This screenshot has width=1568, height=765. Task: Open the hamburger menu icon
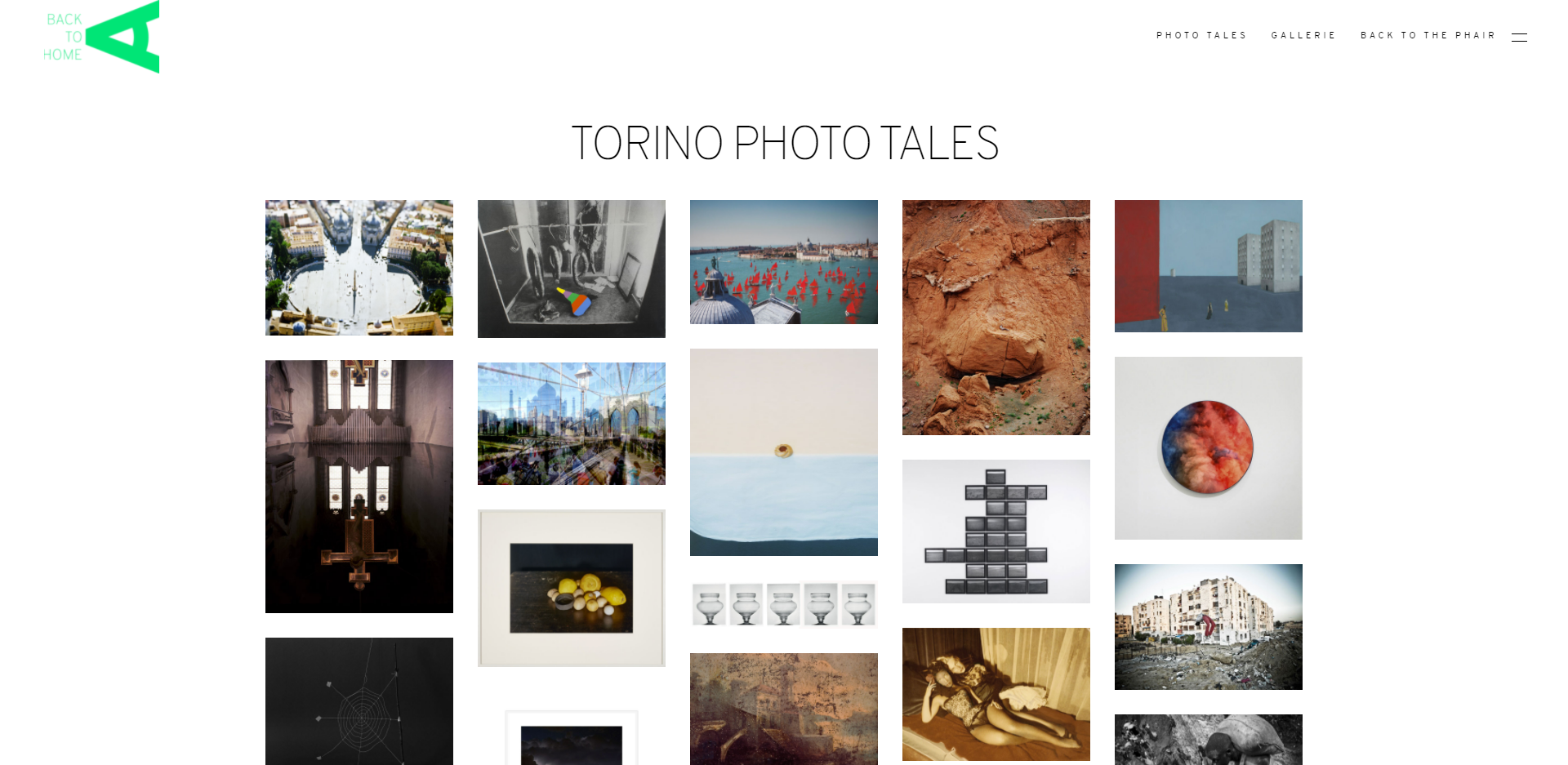[x=1519, y=37]
